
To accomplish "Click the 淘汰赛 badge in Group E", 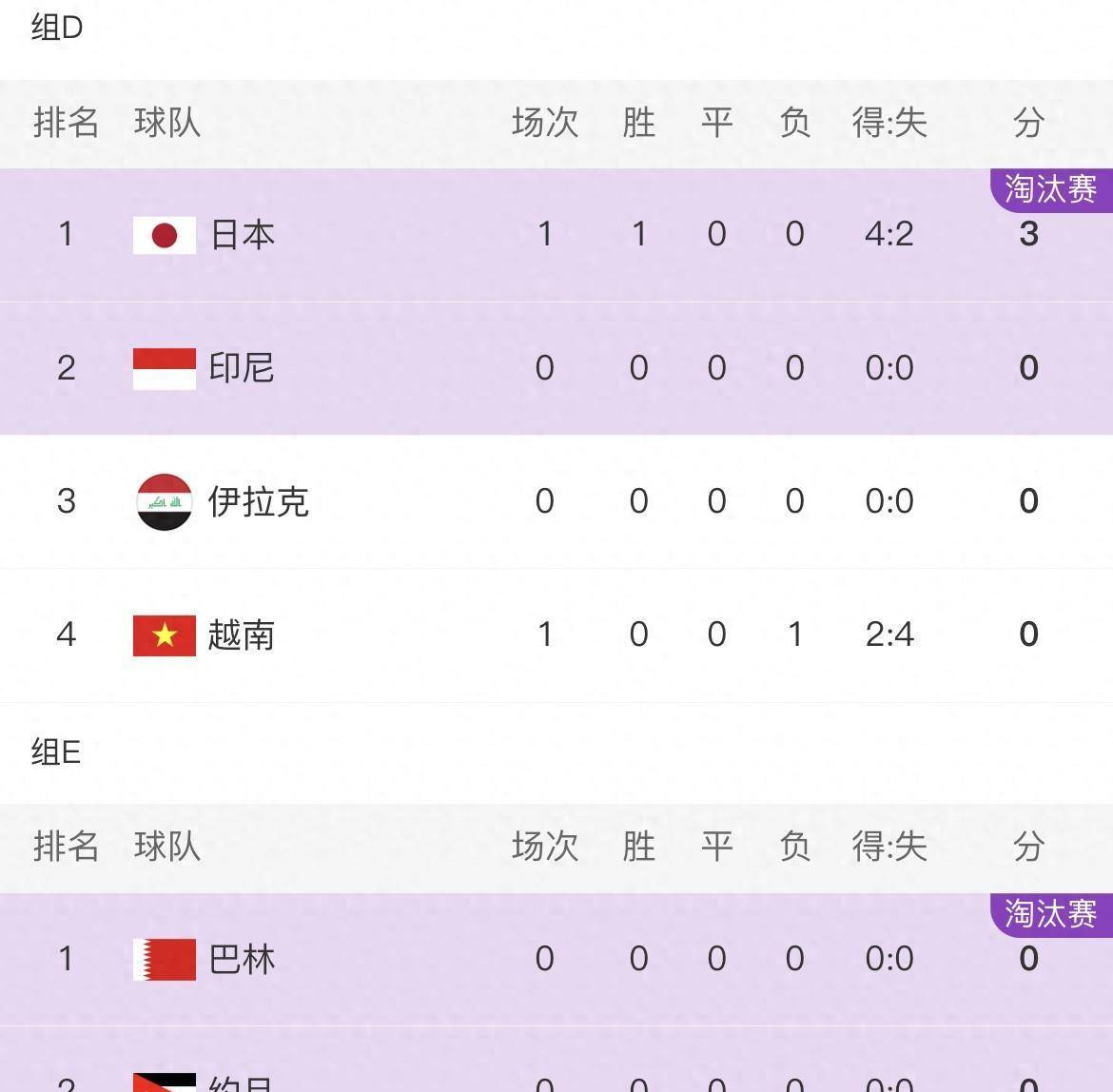I will point(1049,913).
